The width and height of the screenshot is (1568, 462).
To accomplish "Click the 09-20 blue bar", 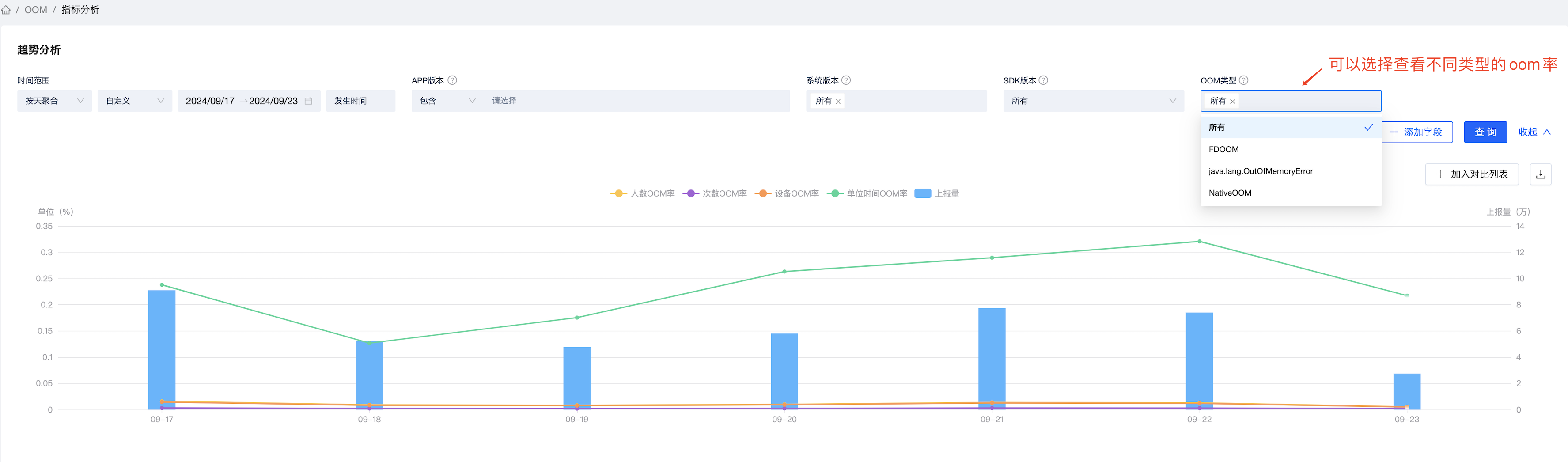I will [784, 371].
